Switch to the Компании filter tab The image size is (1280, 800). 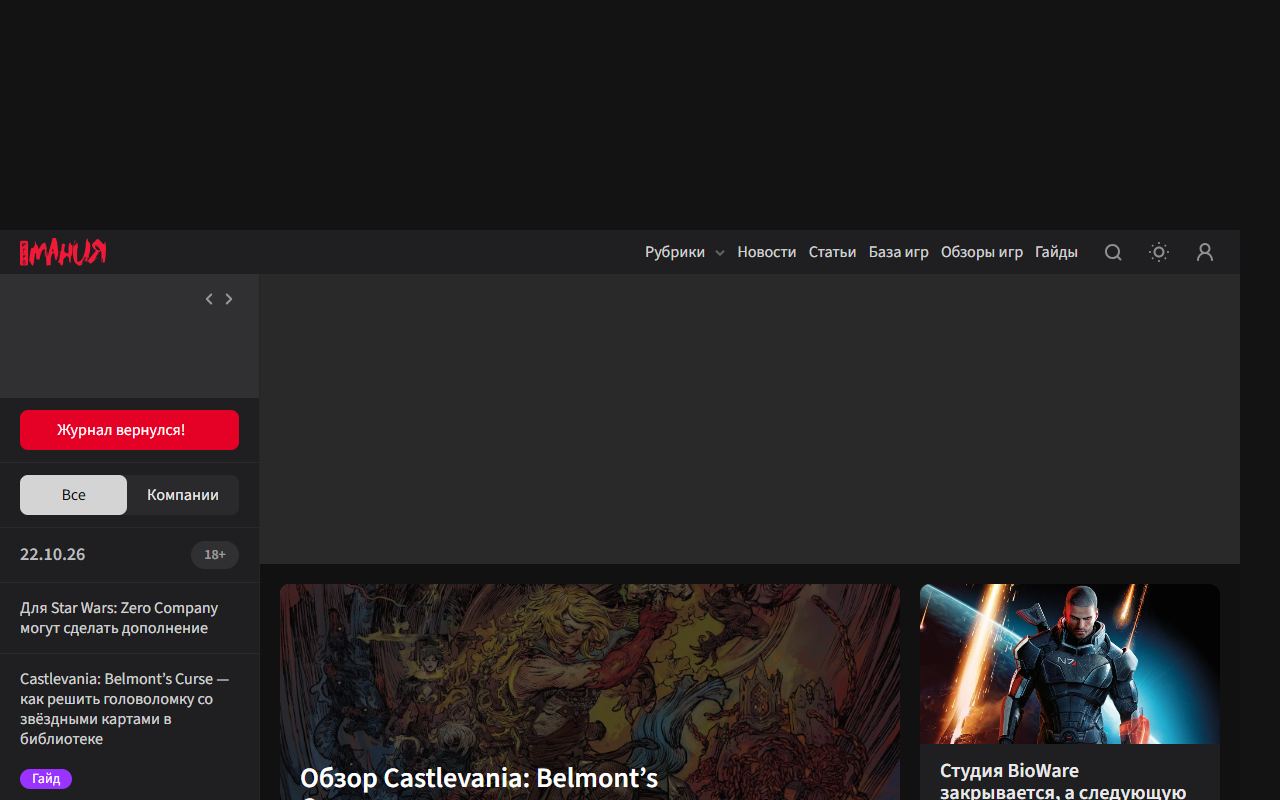click(x=183, y=495)
